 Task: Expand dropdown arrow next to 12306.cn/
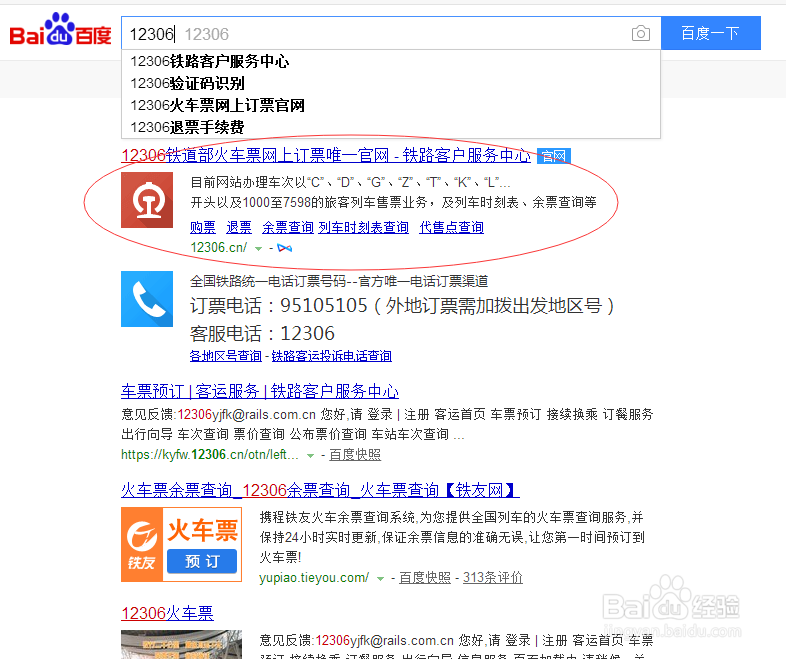pyautogui.click(x=259, y=249)
